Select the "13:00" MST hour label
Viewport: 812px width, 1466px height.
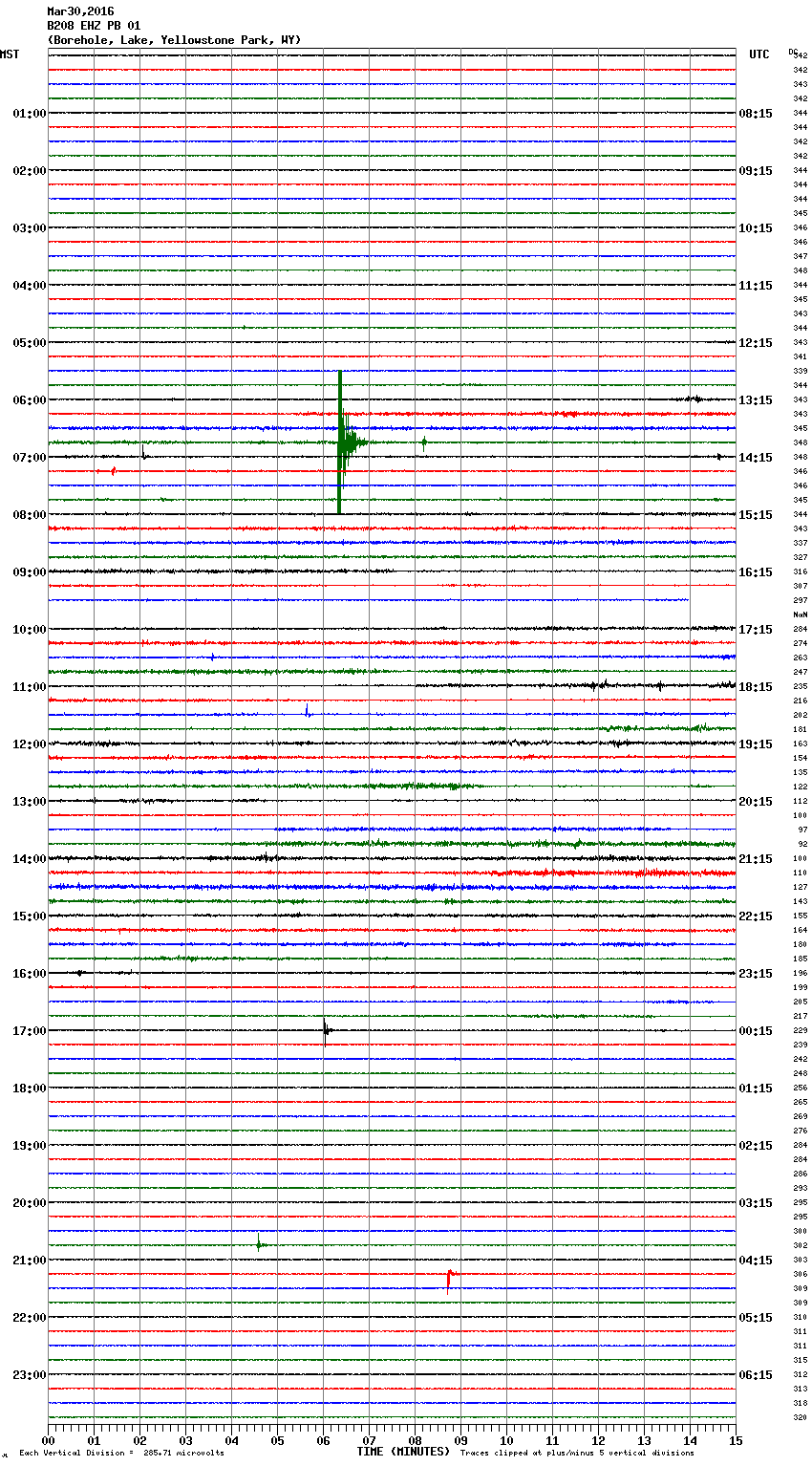pyautogui.click(x=30, y=802)
